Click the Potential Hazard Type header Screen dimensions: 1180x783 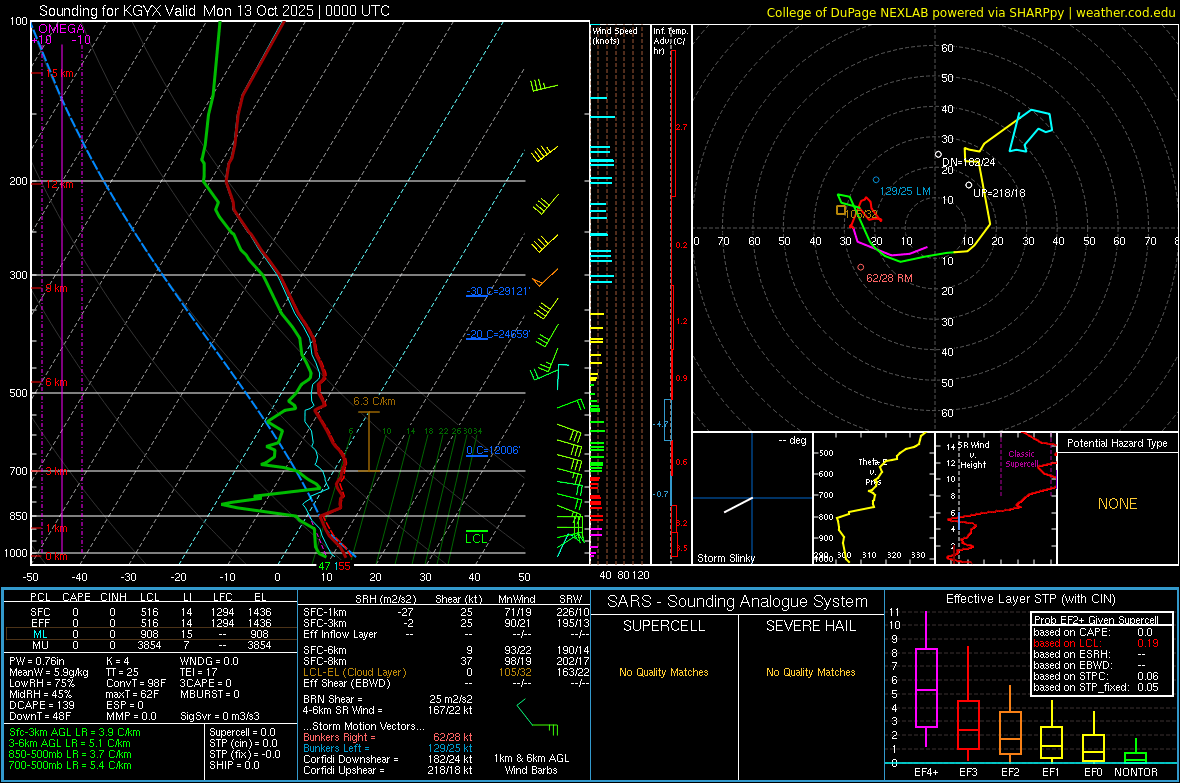tap(1117, 443)
